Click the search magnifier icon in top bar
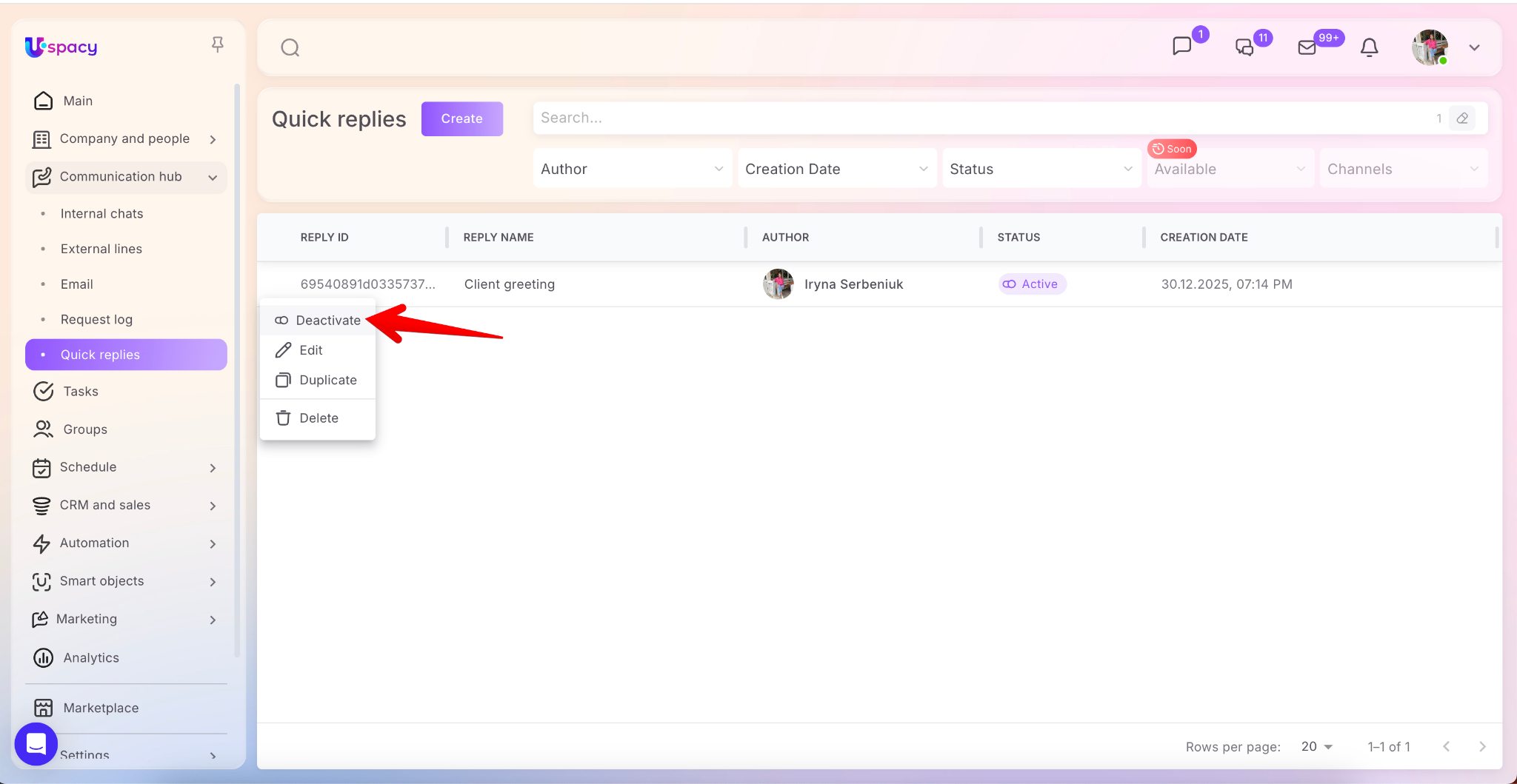The height and width of the screenshot is (784, 1517). (x=290, y=48)
